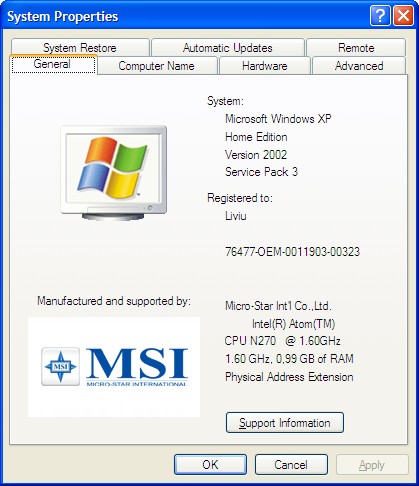
Task: Click the greyed Apply button
Action: (x=372, y=464)
